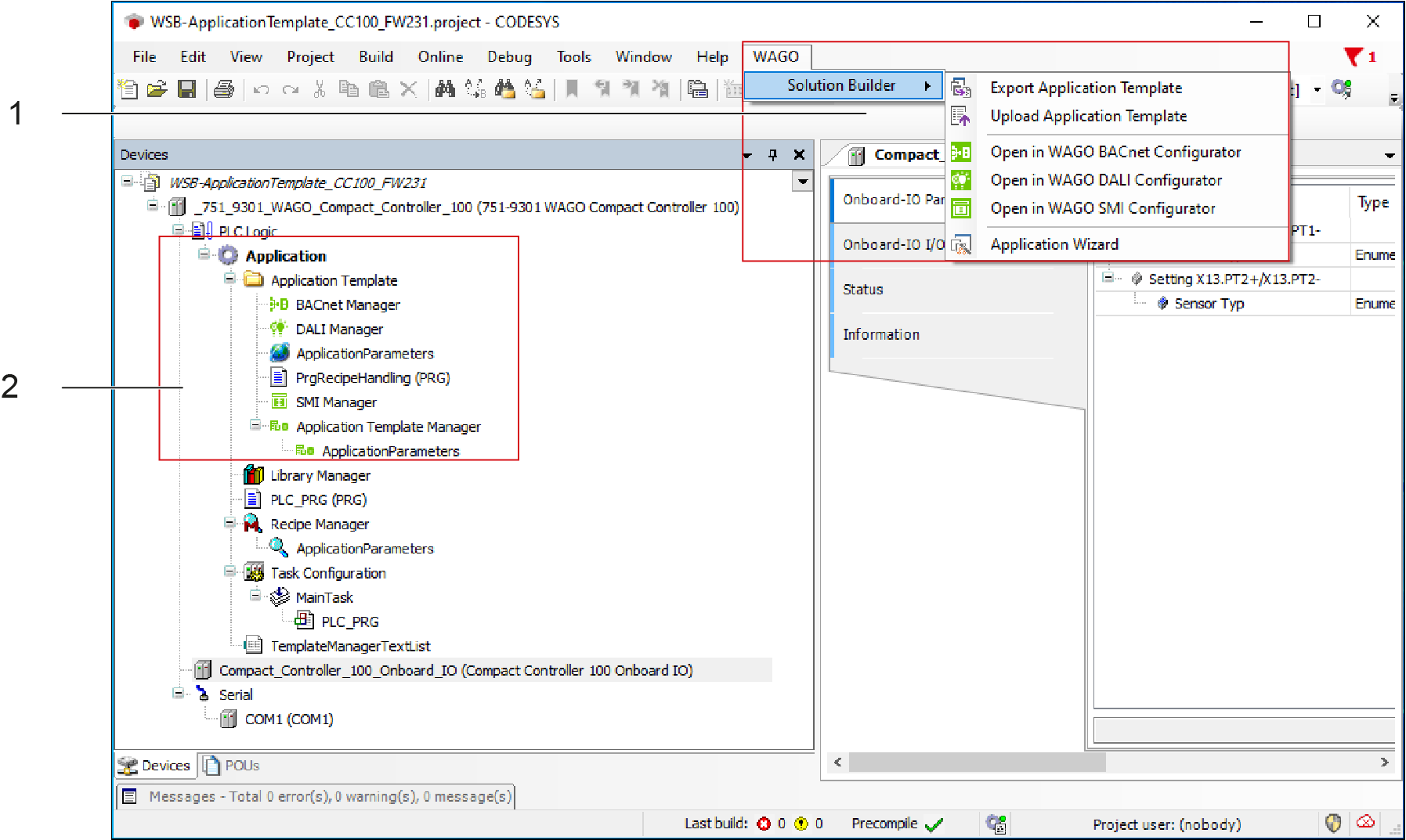
Task: Click the Paste clipboard icon
Action: point(378,89)
